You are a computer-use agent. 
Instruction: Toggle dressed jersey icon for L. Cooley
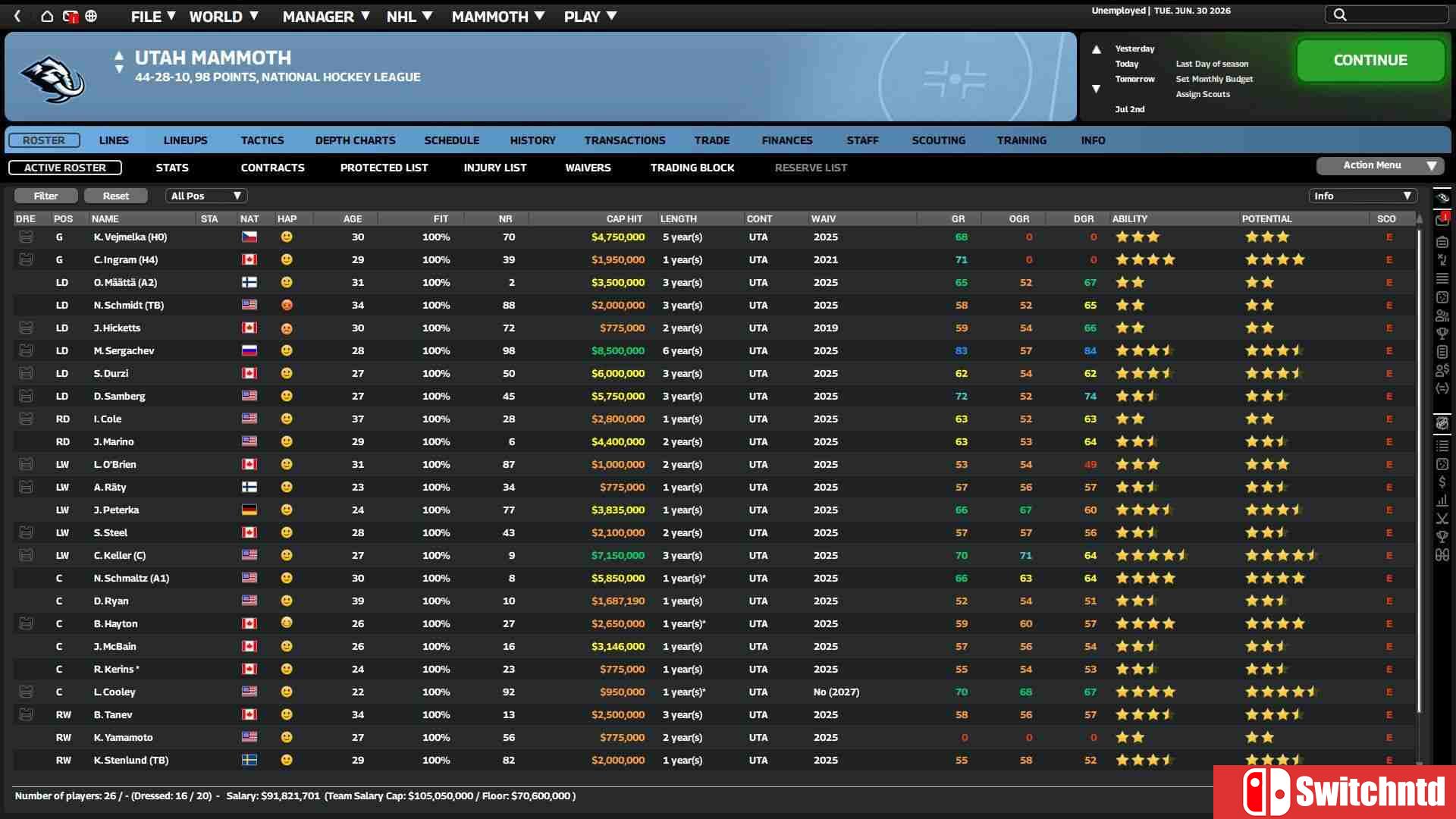(x=26, y=692)
